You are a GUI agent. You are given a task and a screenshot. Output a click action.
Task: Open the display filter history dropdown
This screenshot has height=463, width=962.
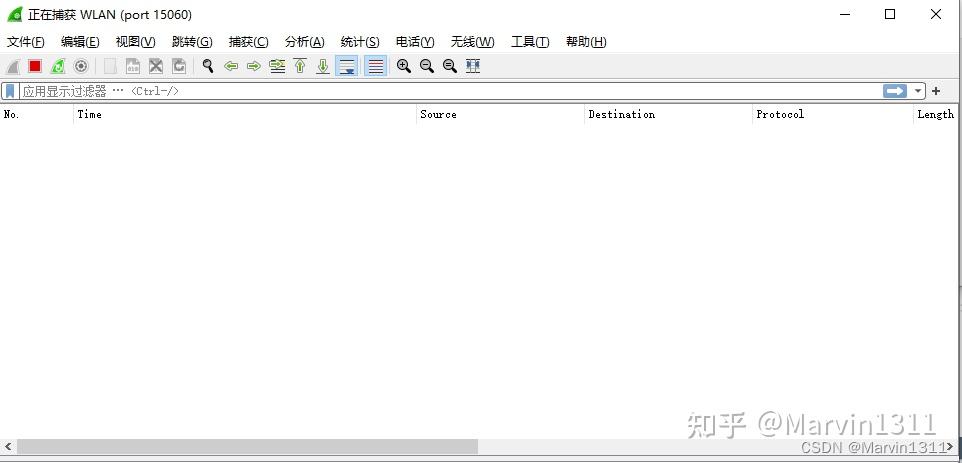917,91
